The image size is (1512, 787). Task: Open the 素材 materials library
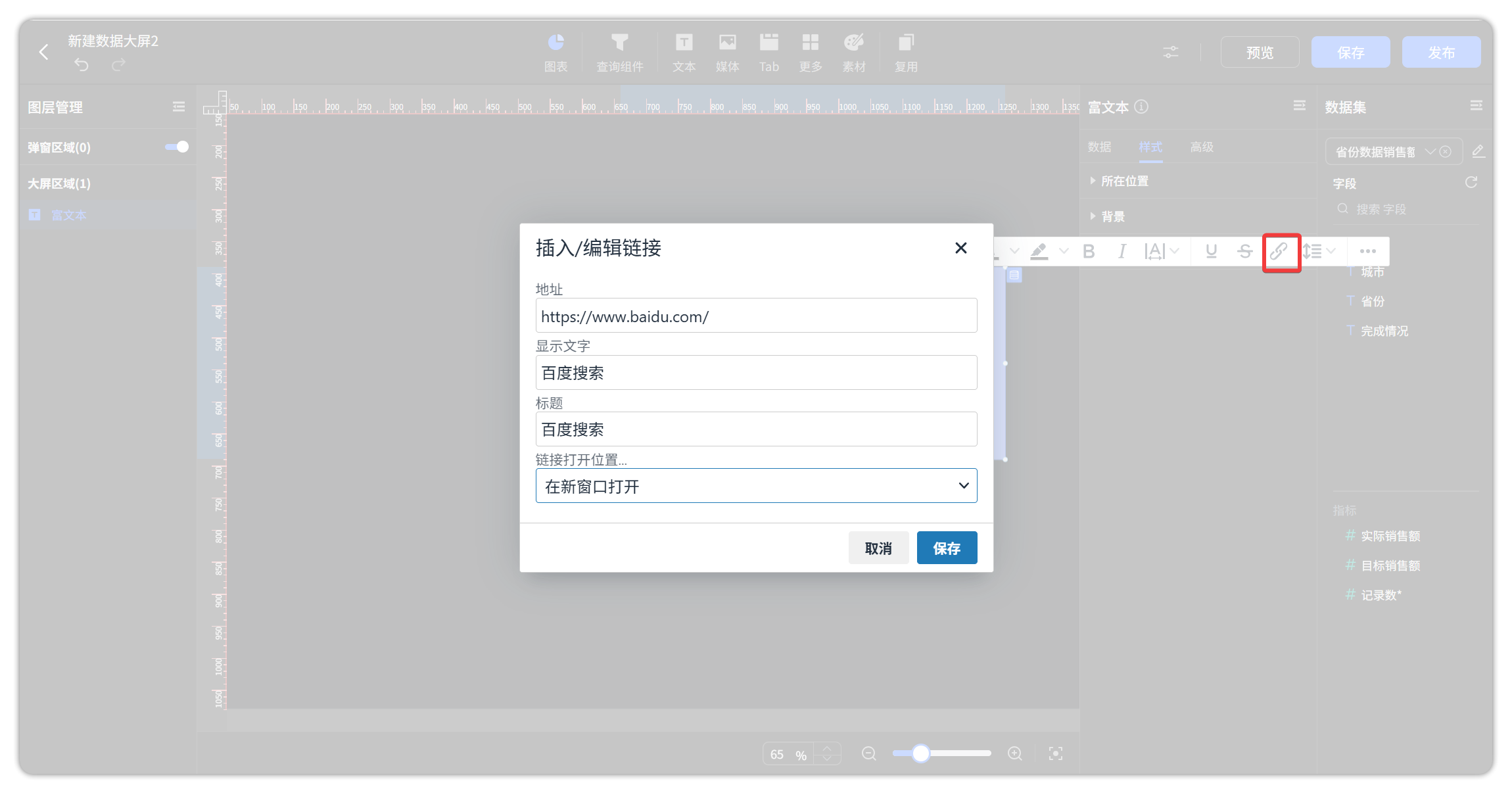click(854, 53)
